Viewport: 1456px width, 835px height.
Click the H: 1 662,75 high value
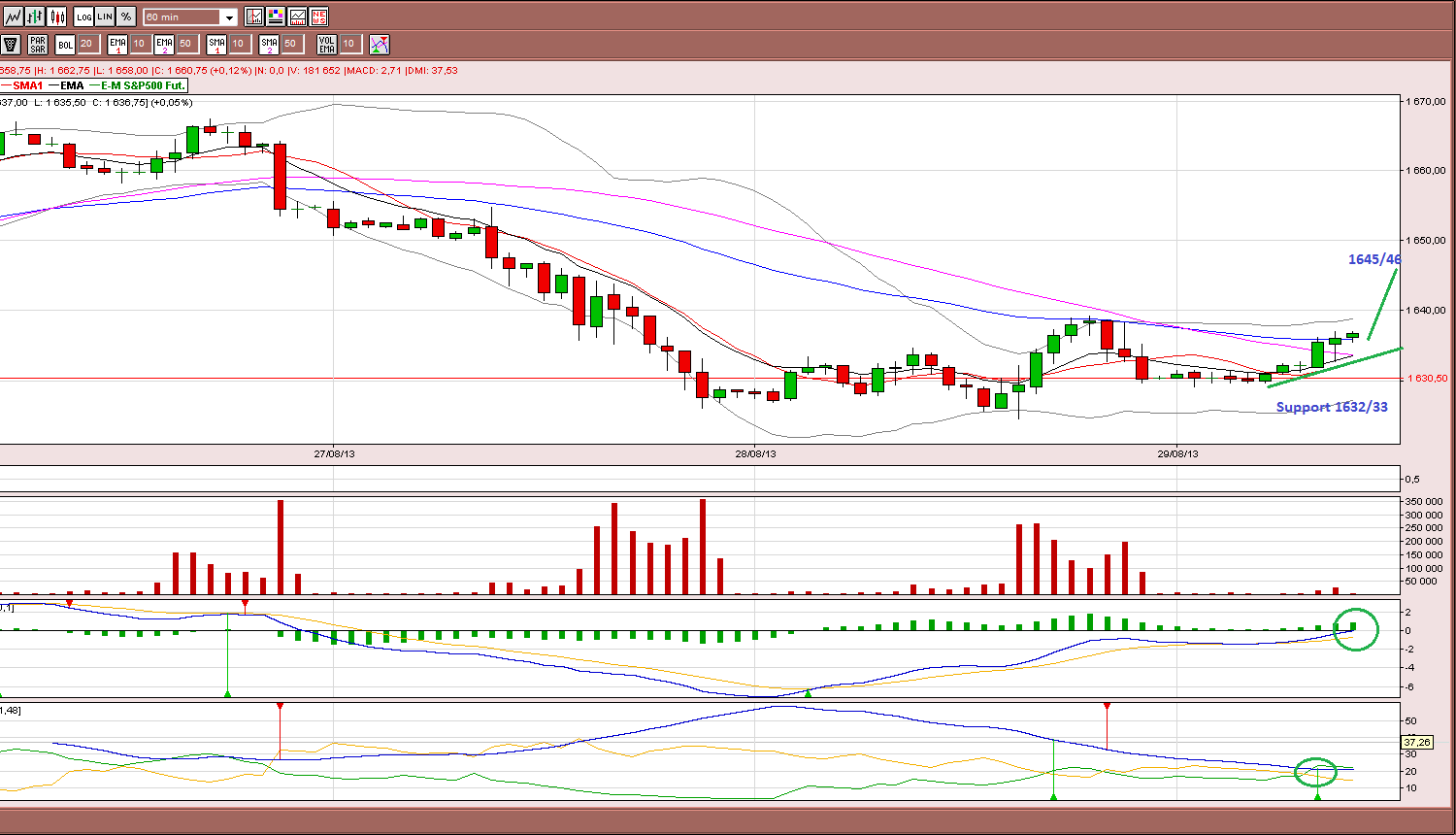62,71
